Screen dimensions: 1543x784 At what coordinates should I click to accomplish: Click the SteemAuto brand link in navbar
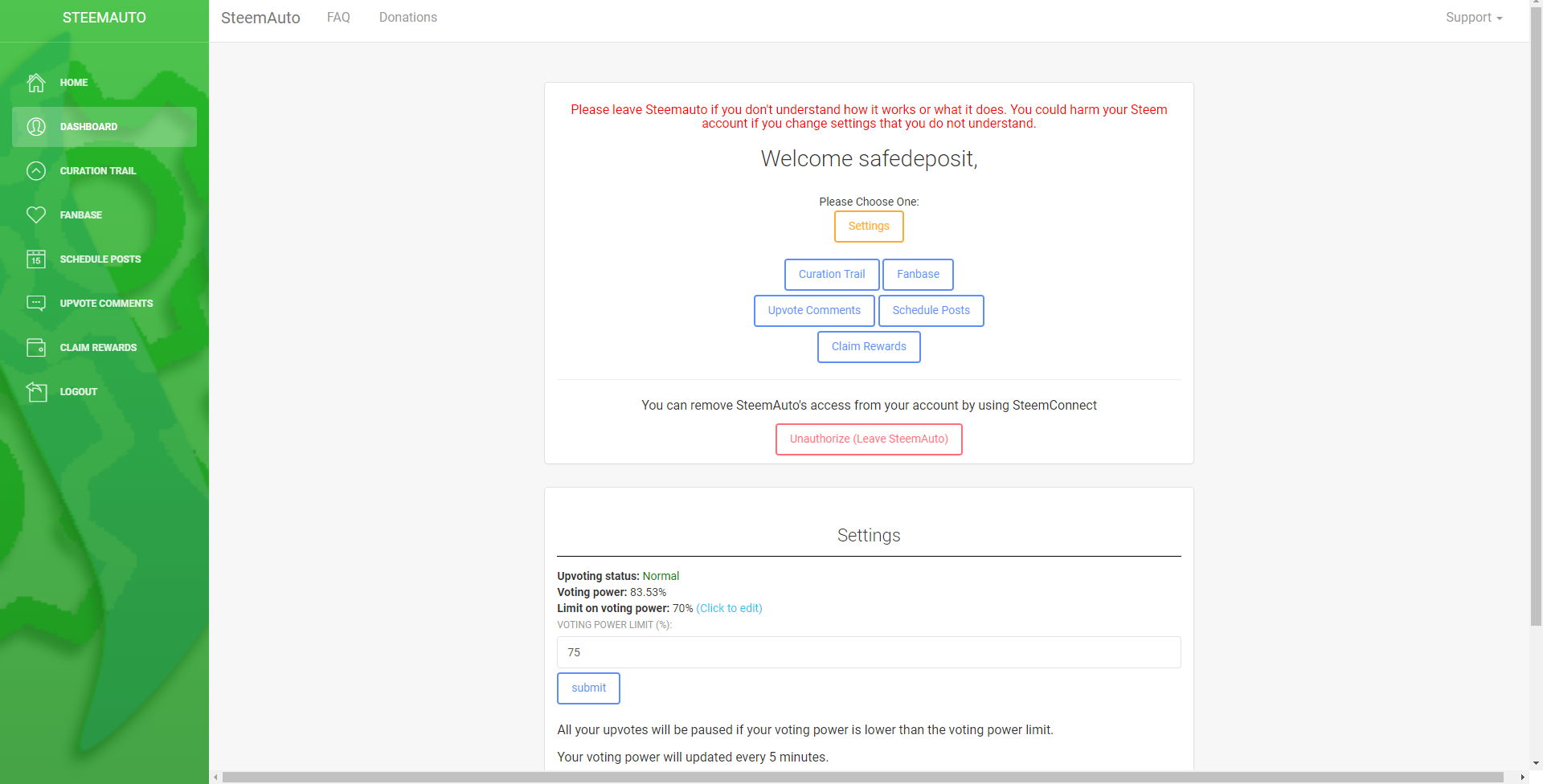[260, 18]
